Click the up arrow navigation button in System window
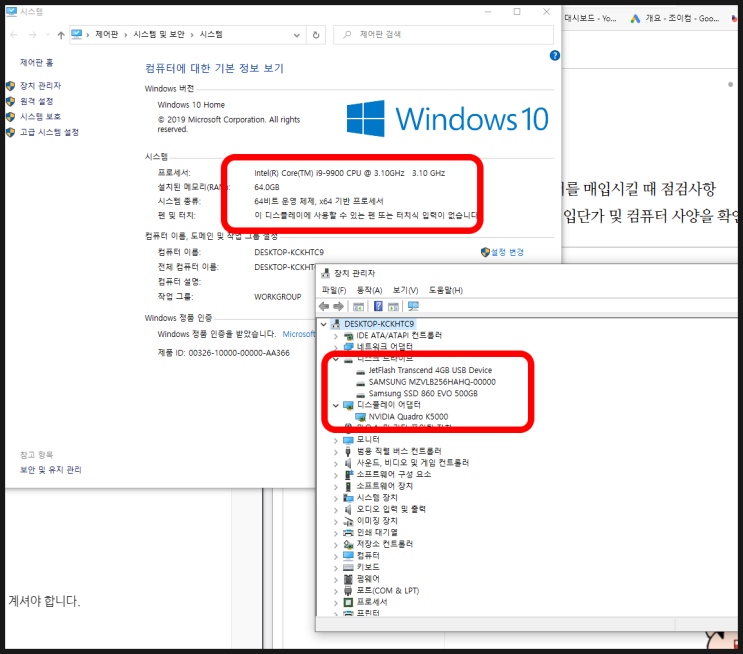Screen dimensions: 743x654 tap(61, 35)
